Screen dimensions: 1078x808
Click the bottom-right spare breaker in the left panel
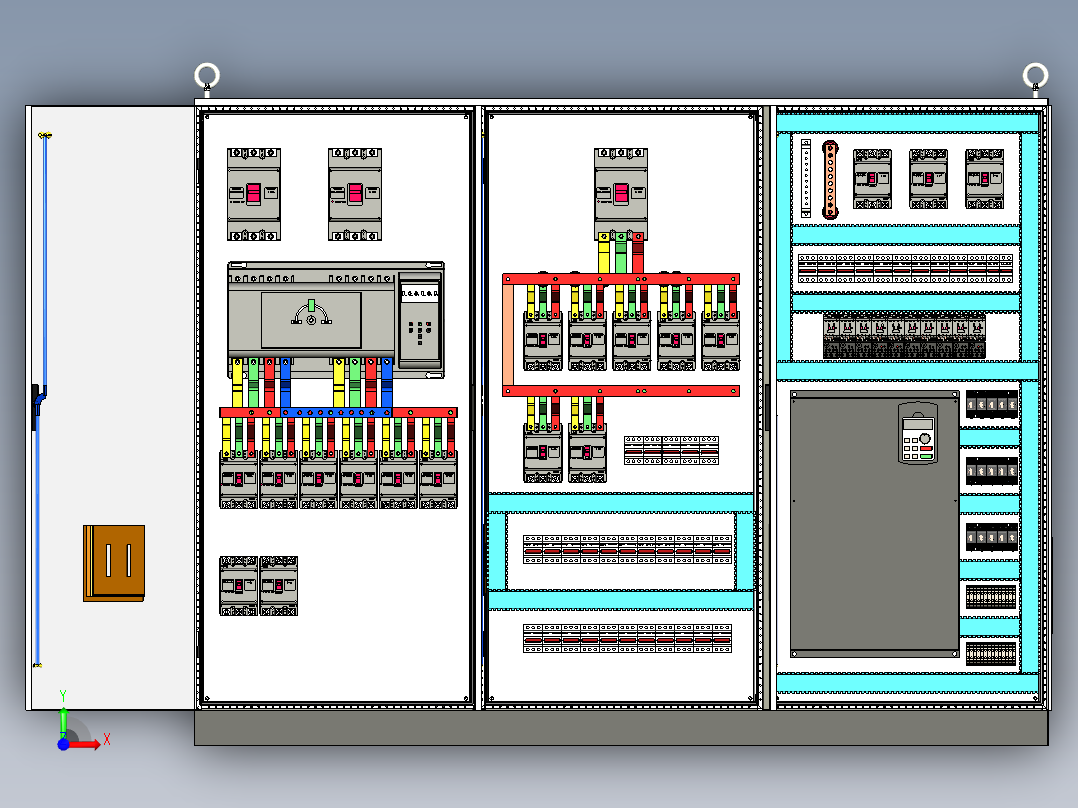pos(278,586)
